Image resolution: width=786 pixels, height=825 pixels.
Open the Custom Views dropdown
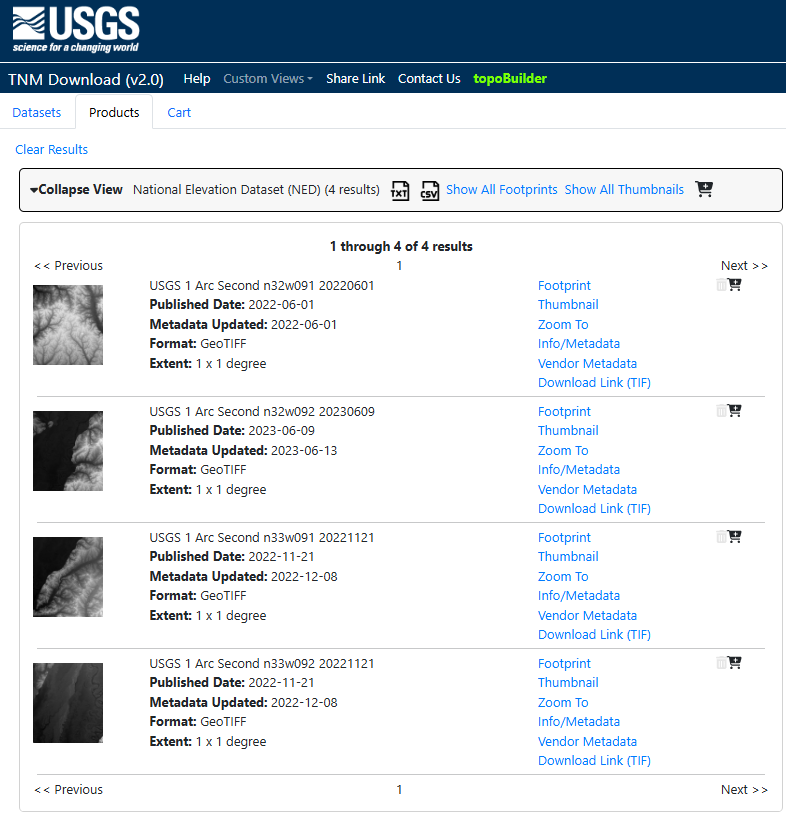[268, 79]
